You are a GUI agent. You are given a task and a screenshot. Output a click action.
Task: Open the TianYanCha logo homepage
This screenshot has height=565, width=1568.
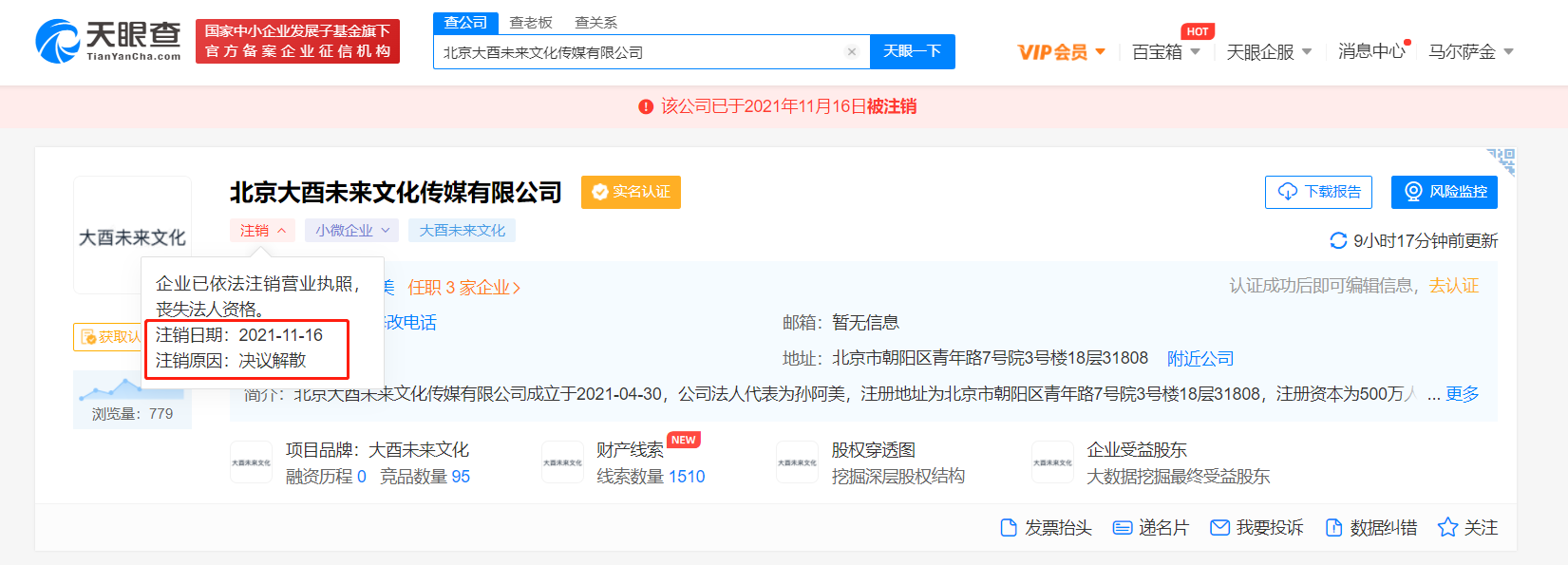point(108,42)
